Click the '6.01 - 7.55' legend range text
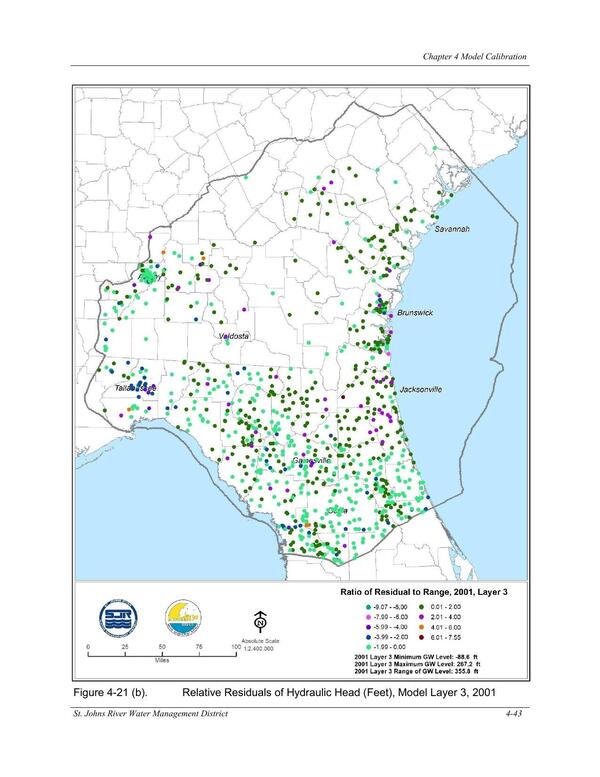The height and width of the screenshot is (777, 600). coord(445,637)
